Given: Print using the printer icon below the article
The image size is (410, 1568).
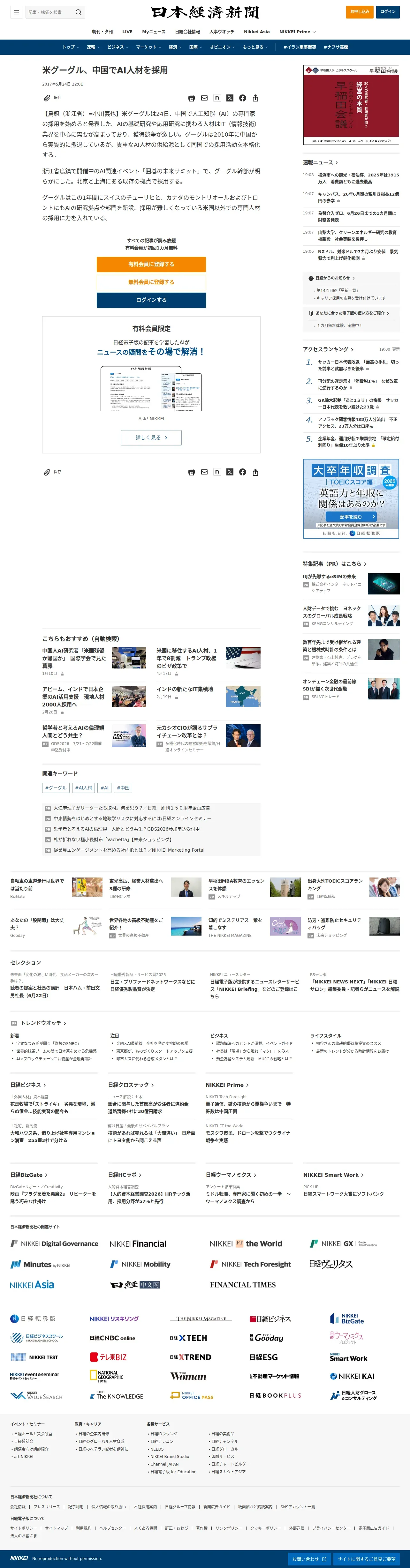Looking at the screenshot, I should (x=191, y=472).
